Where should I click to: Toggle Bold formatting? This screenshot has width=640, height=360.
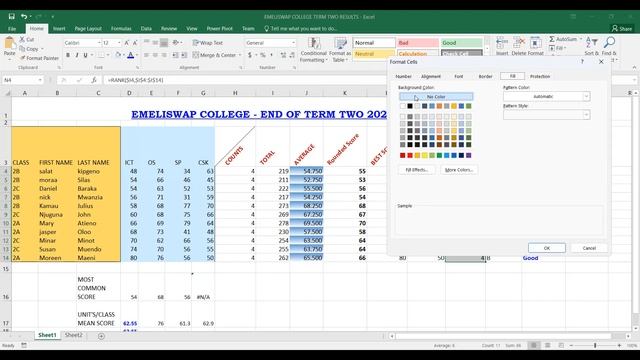tap(68, 55)
